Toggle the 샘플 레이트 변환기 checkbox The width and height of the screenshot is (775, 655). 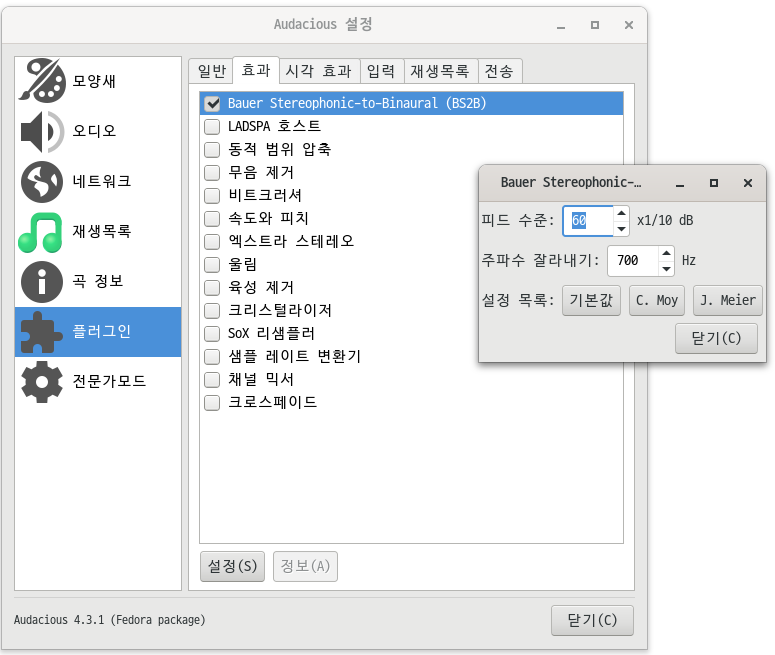coord(212,356)
